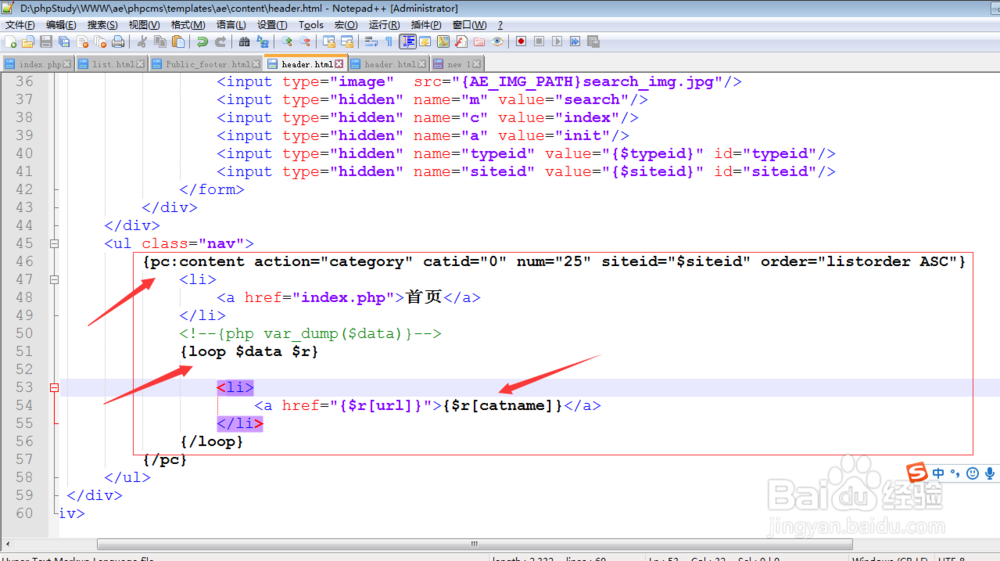
Task: Switch to the Public_footer.html tab
Action: 208,64
